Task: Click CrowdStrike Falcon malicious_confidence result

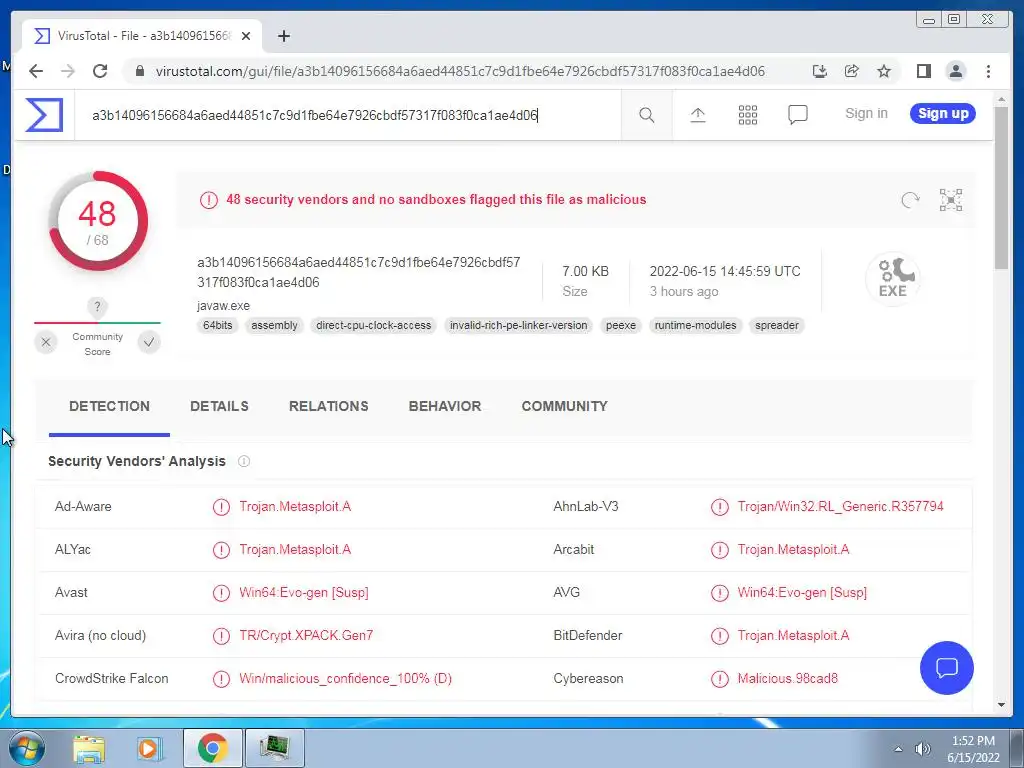Action: click(x=345, y=679)
